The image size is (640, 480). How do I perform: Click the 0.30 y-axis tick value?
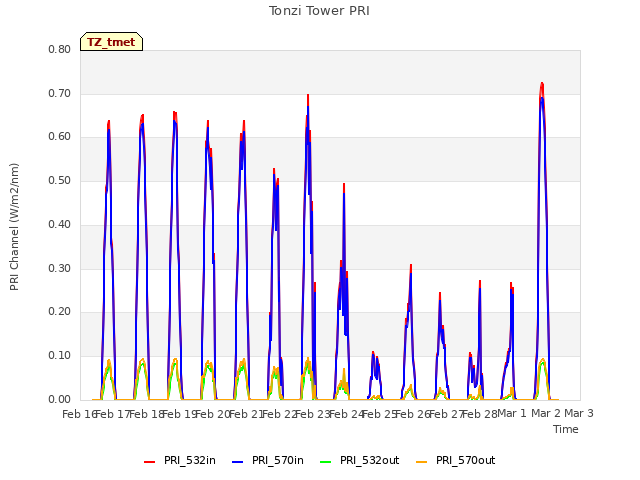[60, 269]
